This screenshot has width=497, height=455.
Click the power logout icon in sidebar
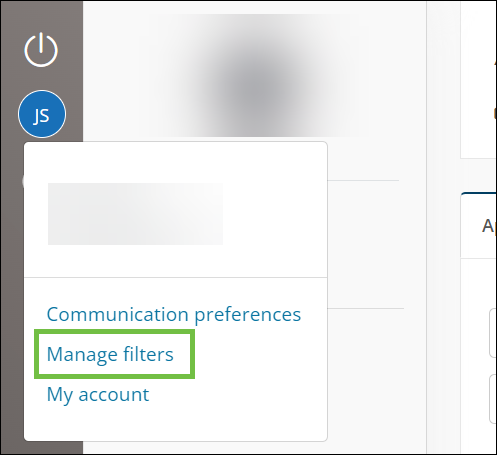[x=41, y=50]
